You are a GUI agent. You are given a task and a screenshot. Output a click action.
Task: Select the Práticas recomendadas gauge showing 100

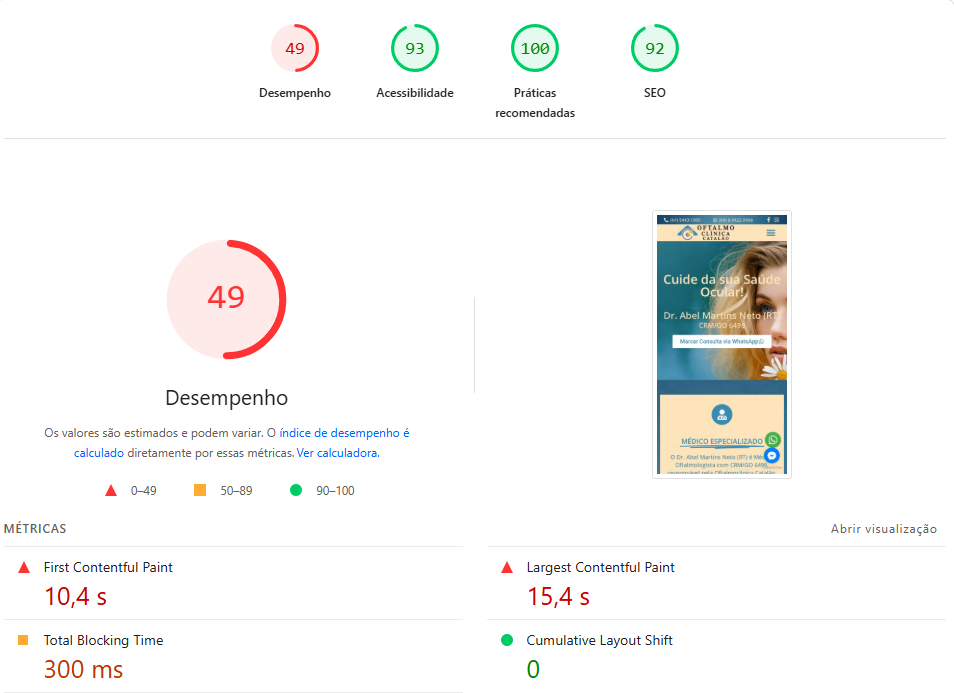coord(535,48)
